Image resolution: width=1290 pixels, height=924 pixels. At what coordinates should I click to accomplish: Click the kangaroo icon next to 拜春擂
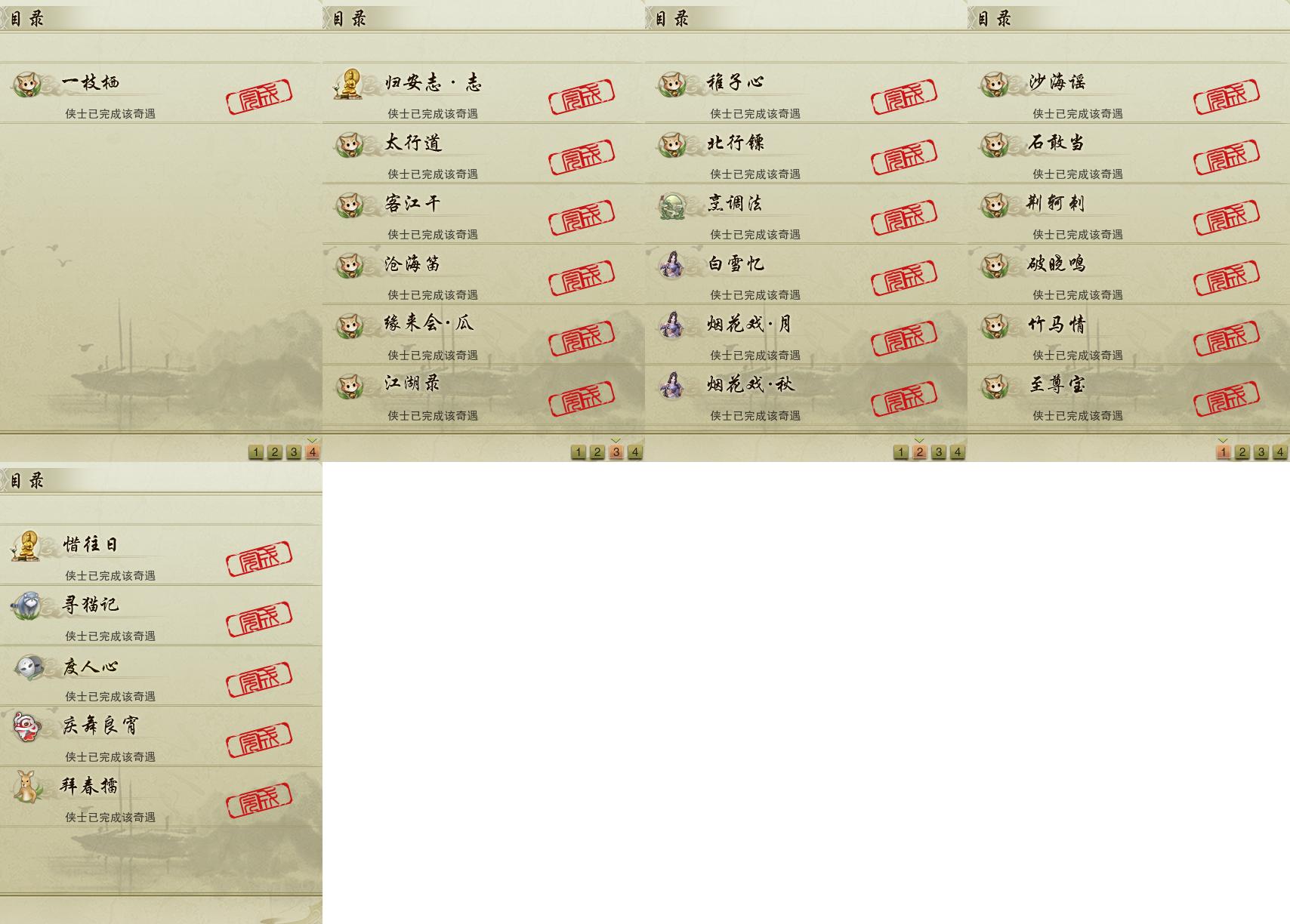27,787
